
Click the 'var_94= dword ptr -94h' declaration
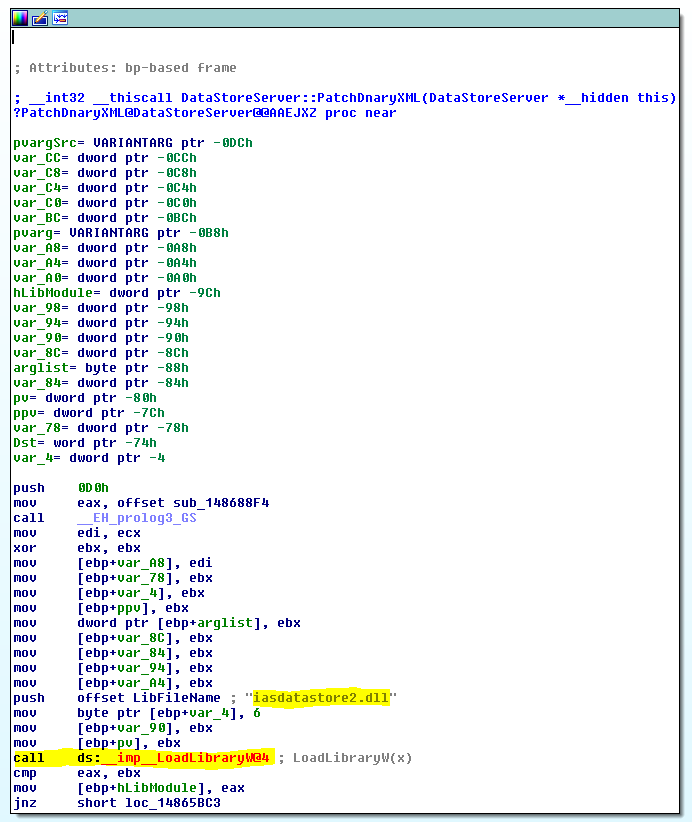point(101,323)
